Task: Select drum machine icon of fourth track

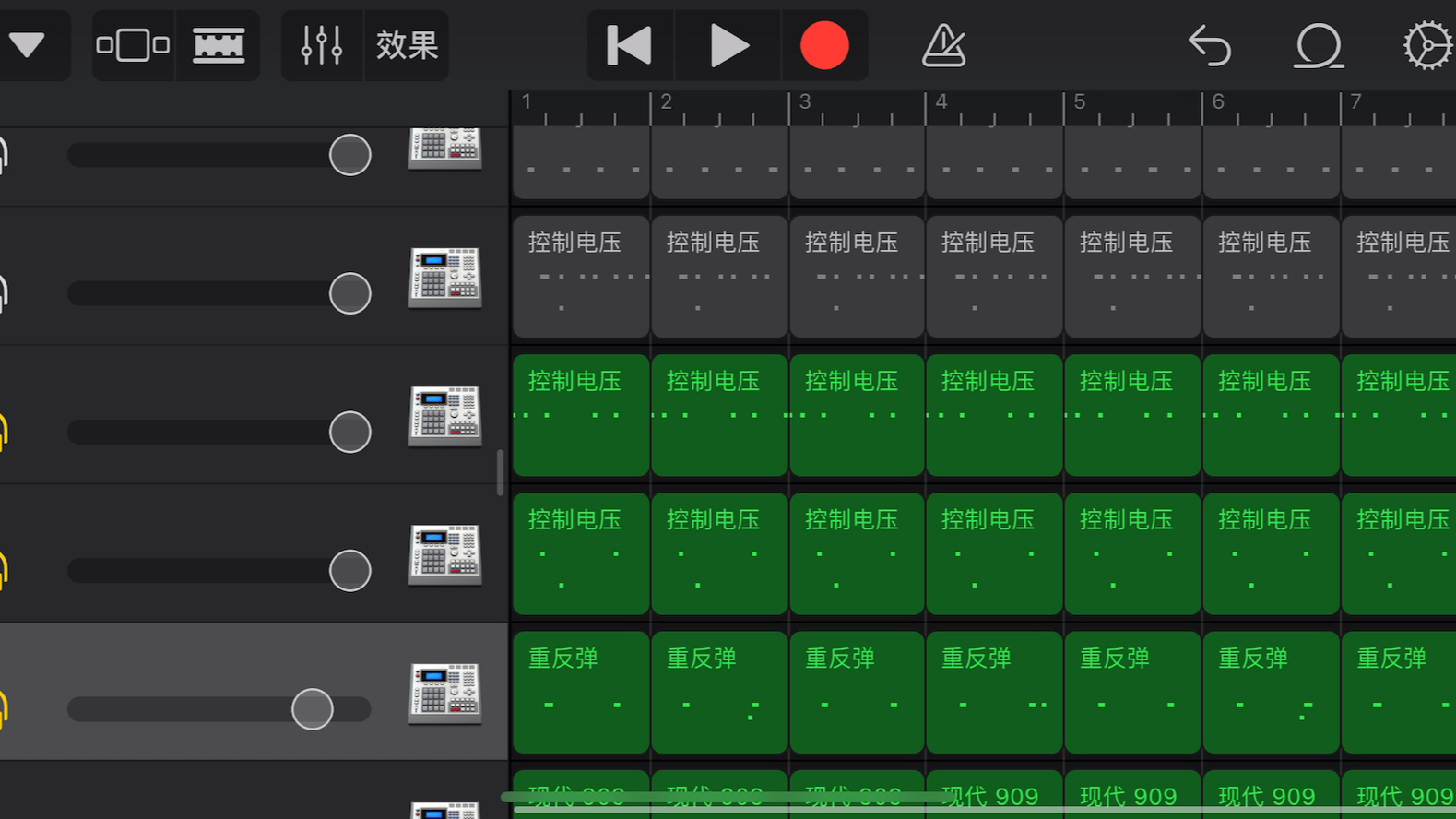Action: click(x=445, y=553)
